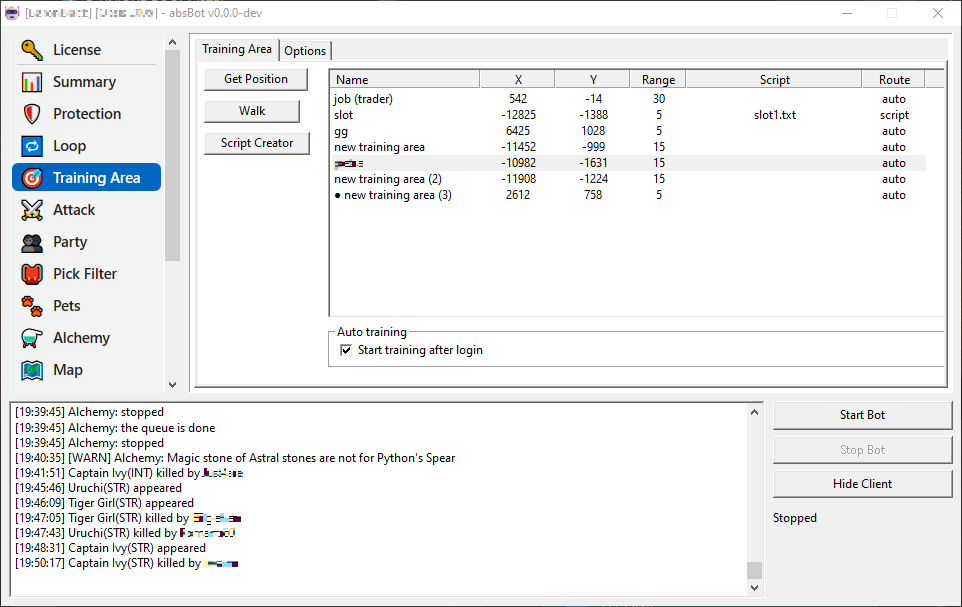Open the Pick Filter section label
This screenshot has height=607, width=962.
click(85, 274)
